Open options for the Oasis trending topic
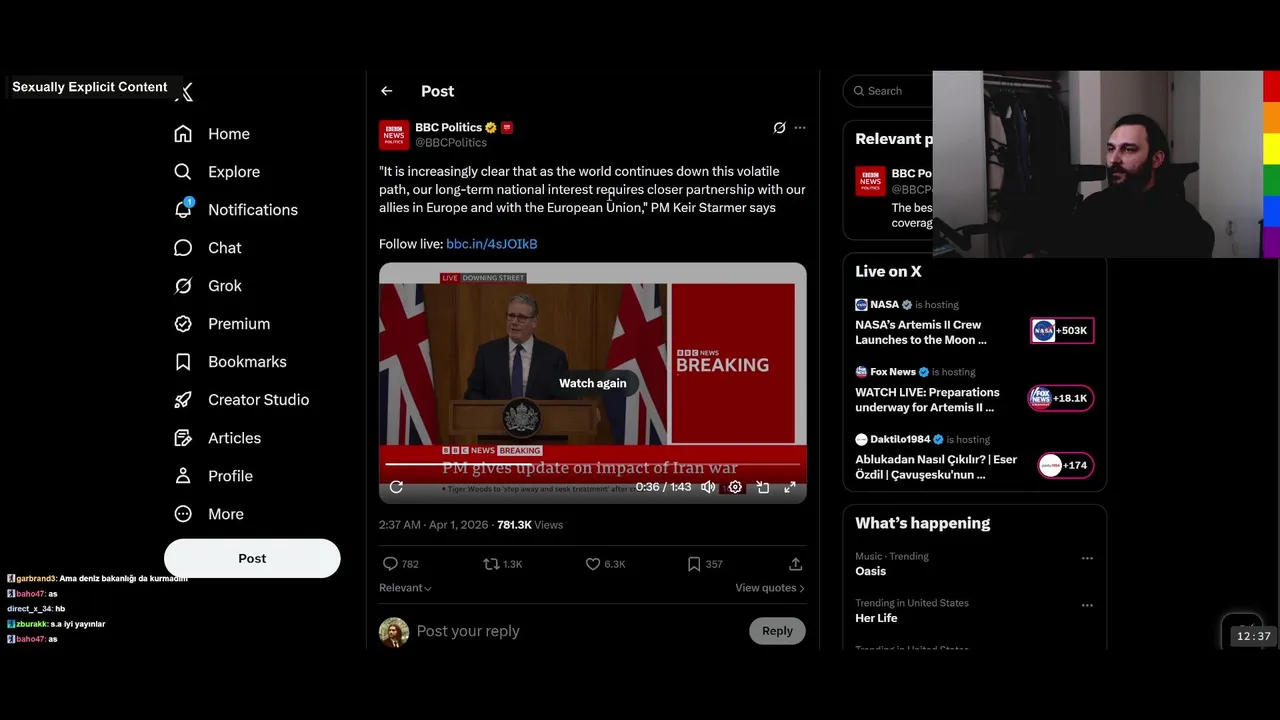 1087,558
